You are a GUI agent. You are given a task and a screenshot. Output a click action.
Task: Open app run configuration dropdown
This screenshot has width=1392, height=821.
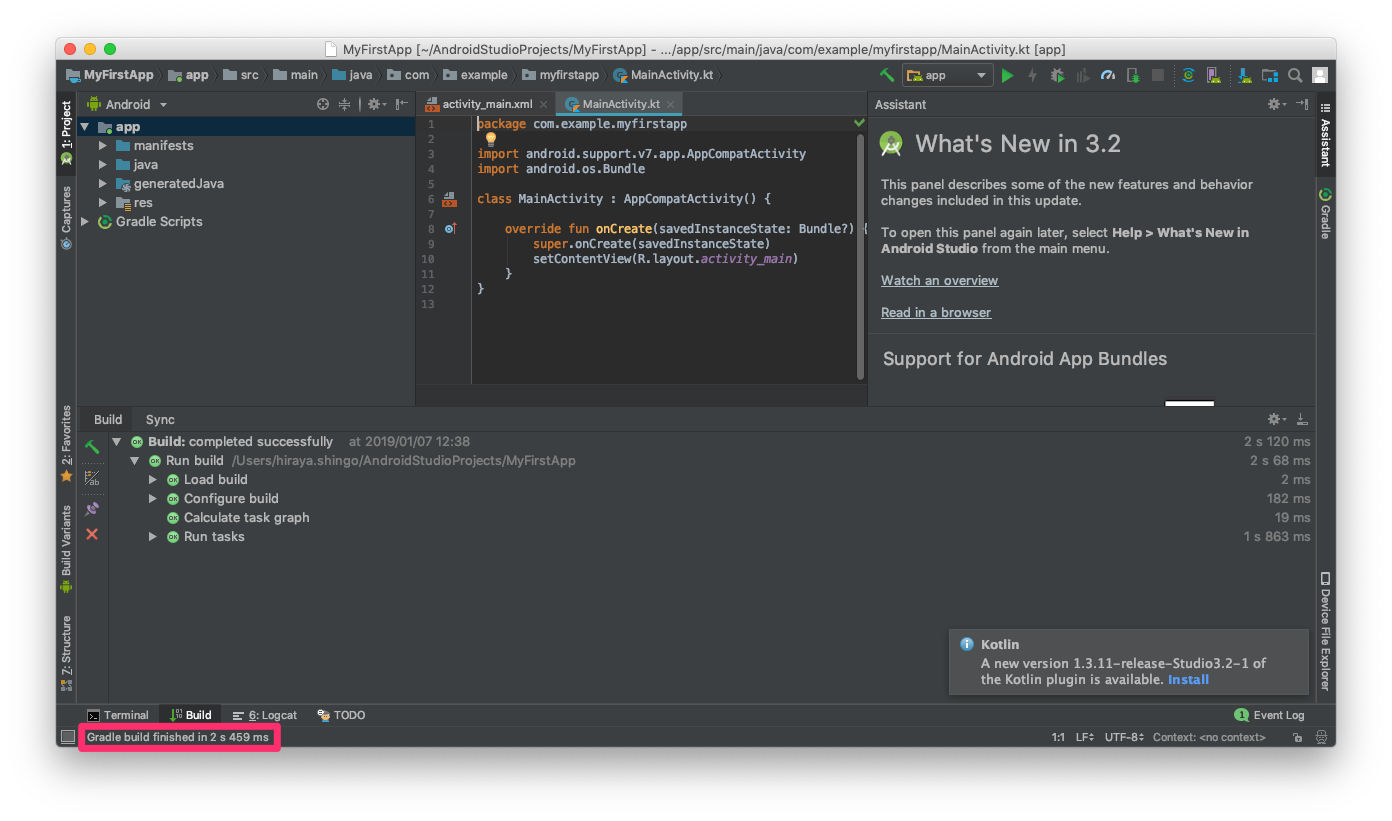(947, 75)
